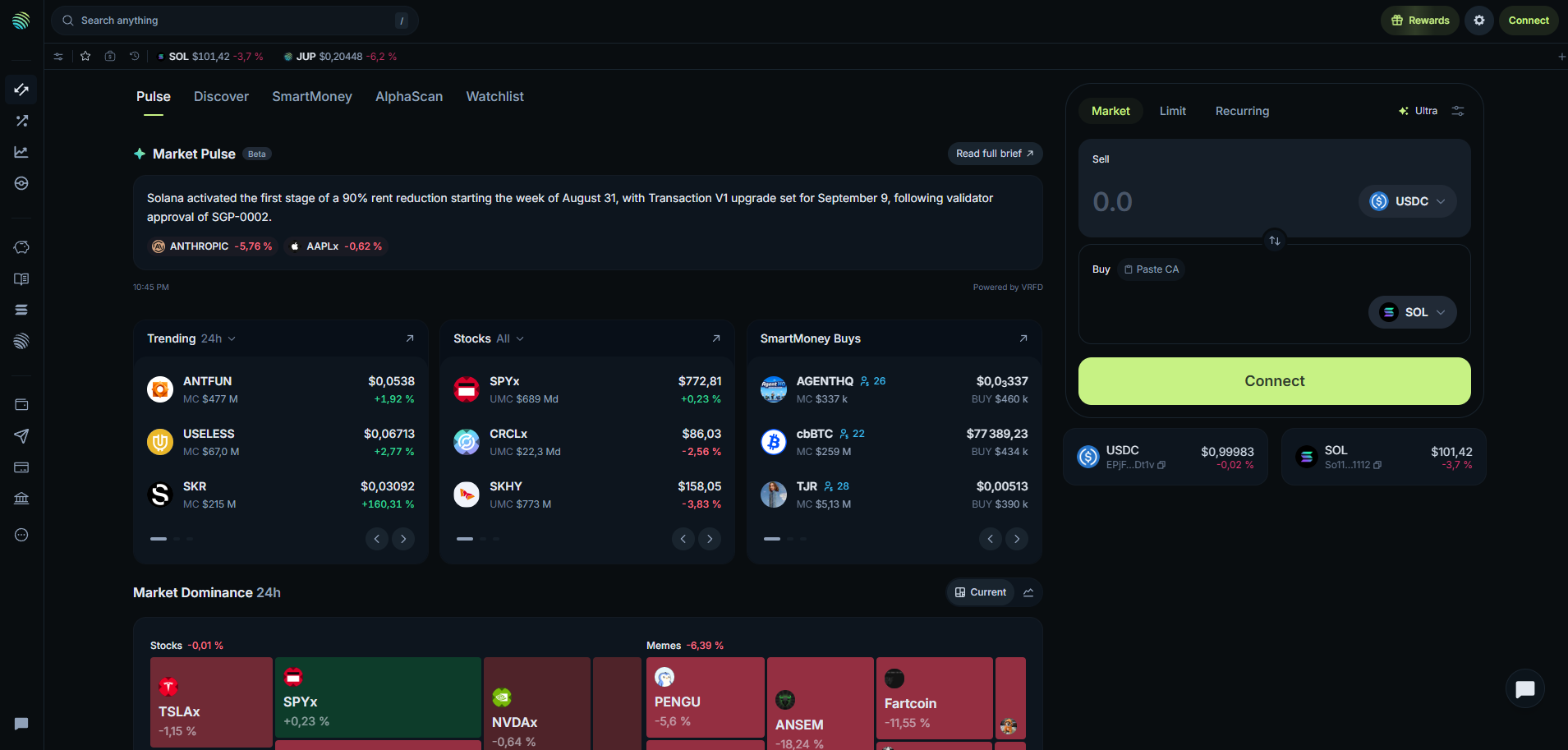Select the Limit order tab
The height and width of the screenshot is (750, 1568).
(1173, 111)
